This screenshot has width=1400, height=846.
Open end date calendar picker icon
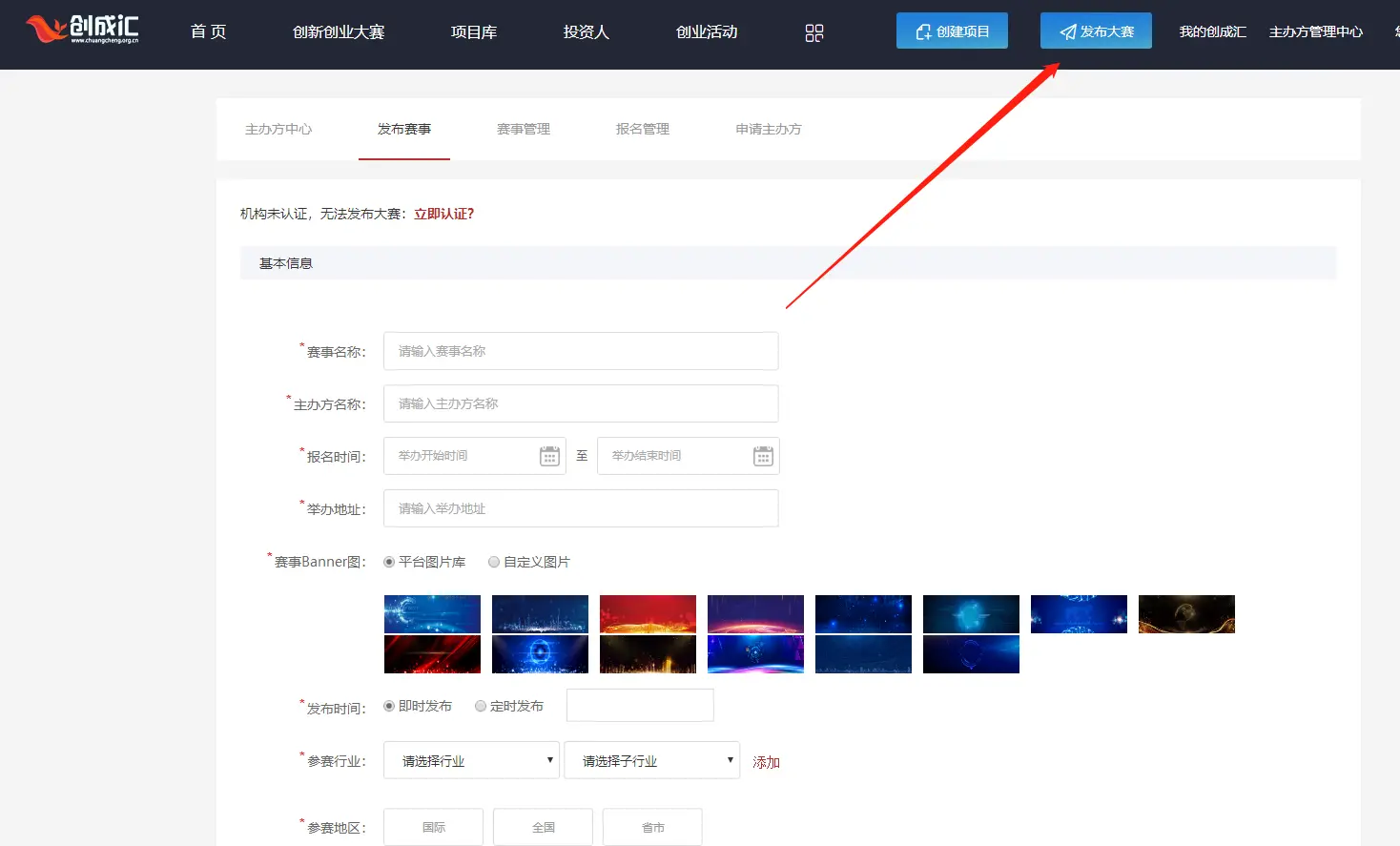coord(764,456)
